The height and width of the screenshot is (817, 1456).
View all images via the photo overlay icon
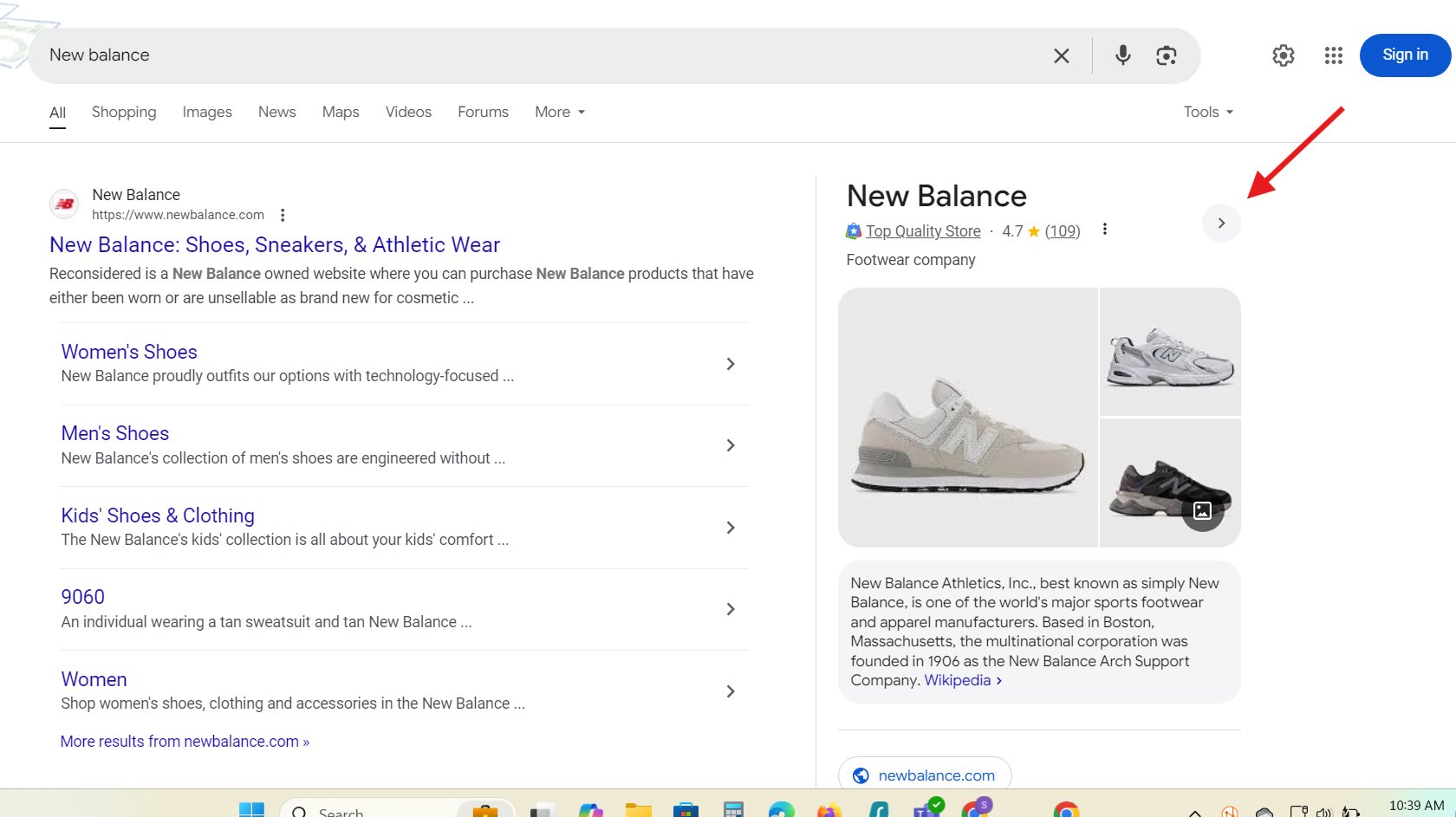tap(1203, 511)
